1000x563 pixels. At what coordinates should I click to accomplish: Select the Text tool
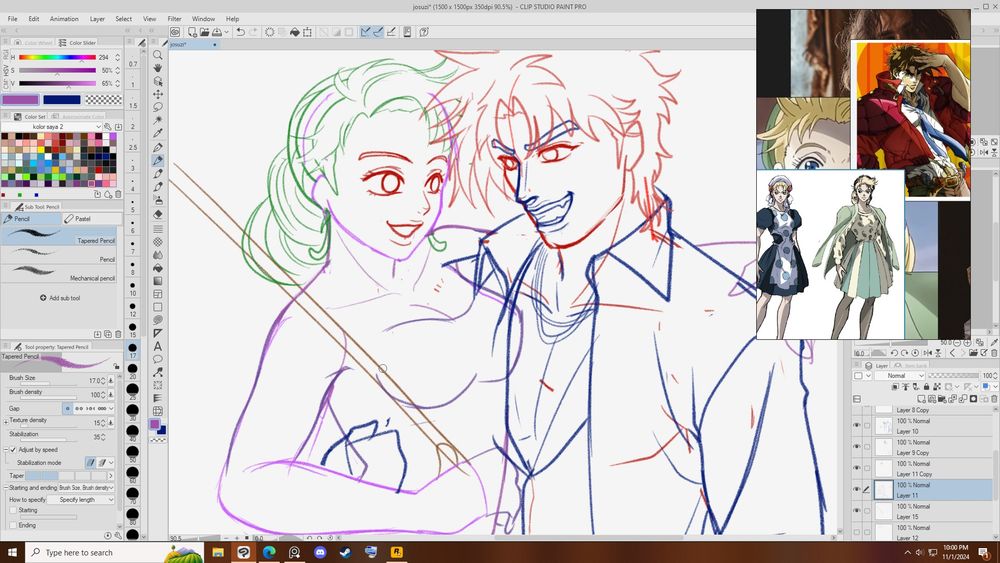158,346
